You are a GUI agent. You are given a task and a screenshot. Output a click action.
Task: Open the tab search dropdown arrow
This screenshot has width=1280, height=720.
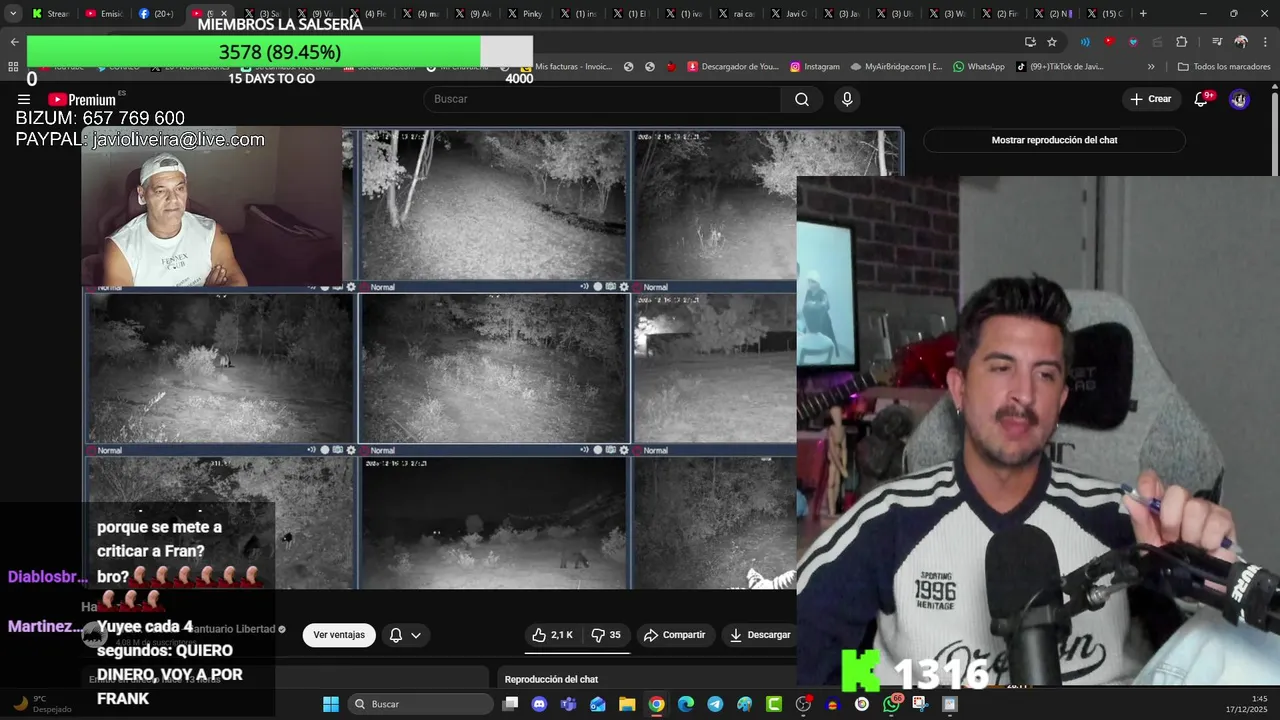pyautogui.click(x=13, y=14)
